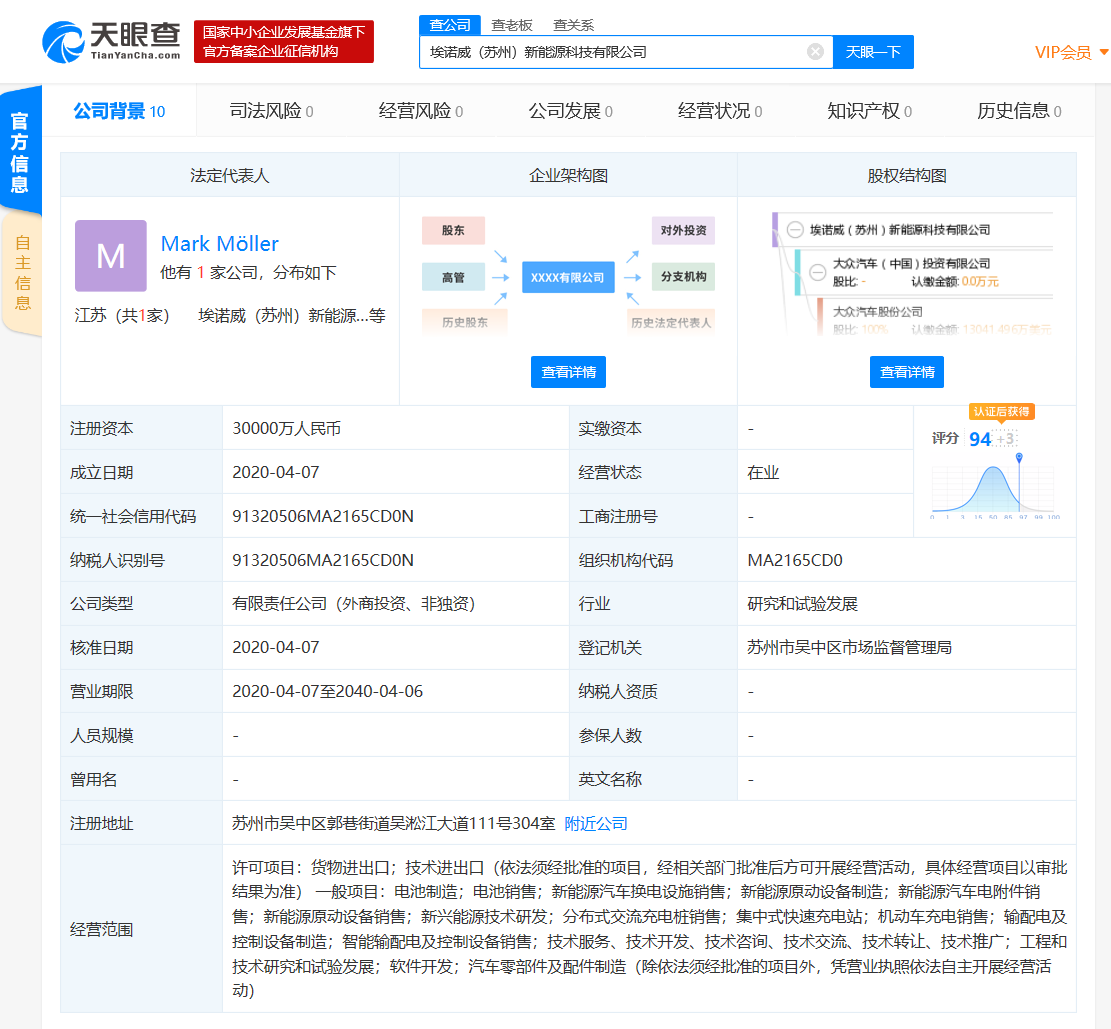
Task: Click Mark Möller's purple M avatar
Action: (110, 256)
